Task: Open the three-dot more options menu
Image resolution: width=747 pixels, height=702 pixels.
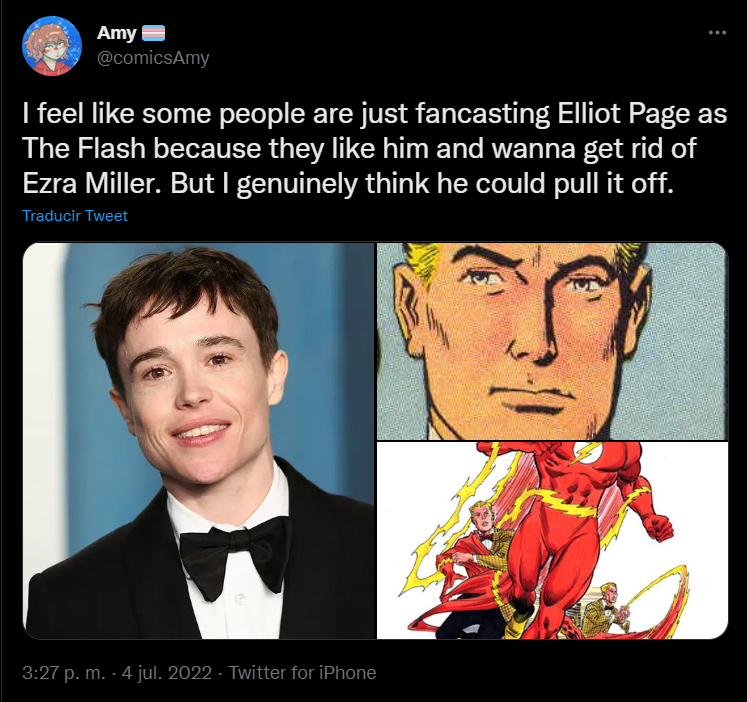Action: click(717, 33)
